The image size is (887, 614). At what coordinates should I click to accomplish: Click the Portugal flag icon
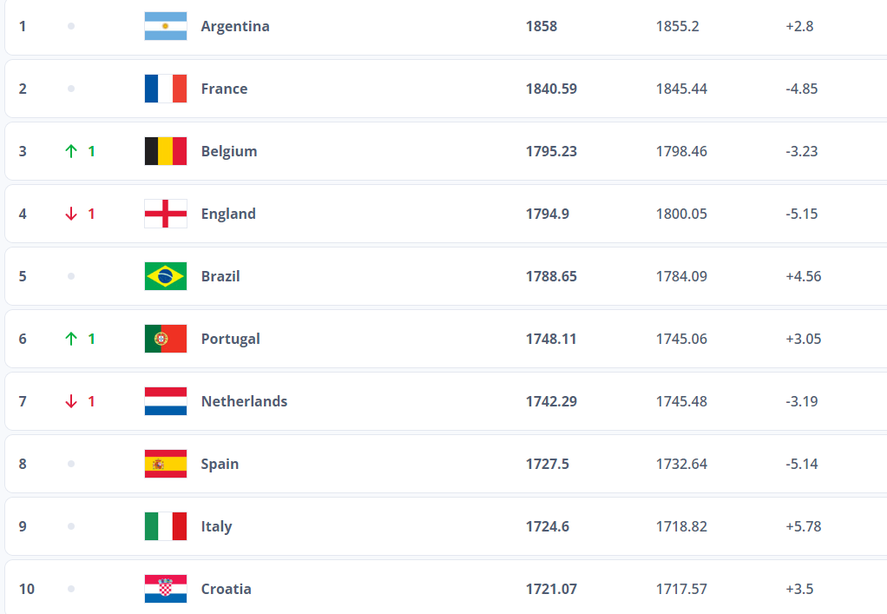click(x=165, y=338)
